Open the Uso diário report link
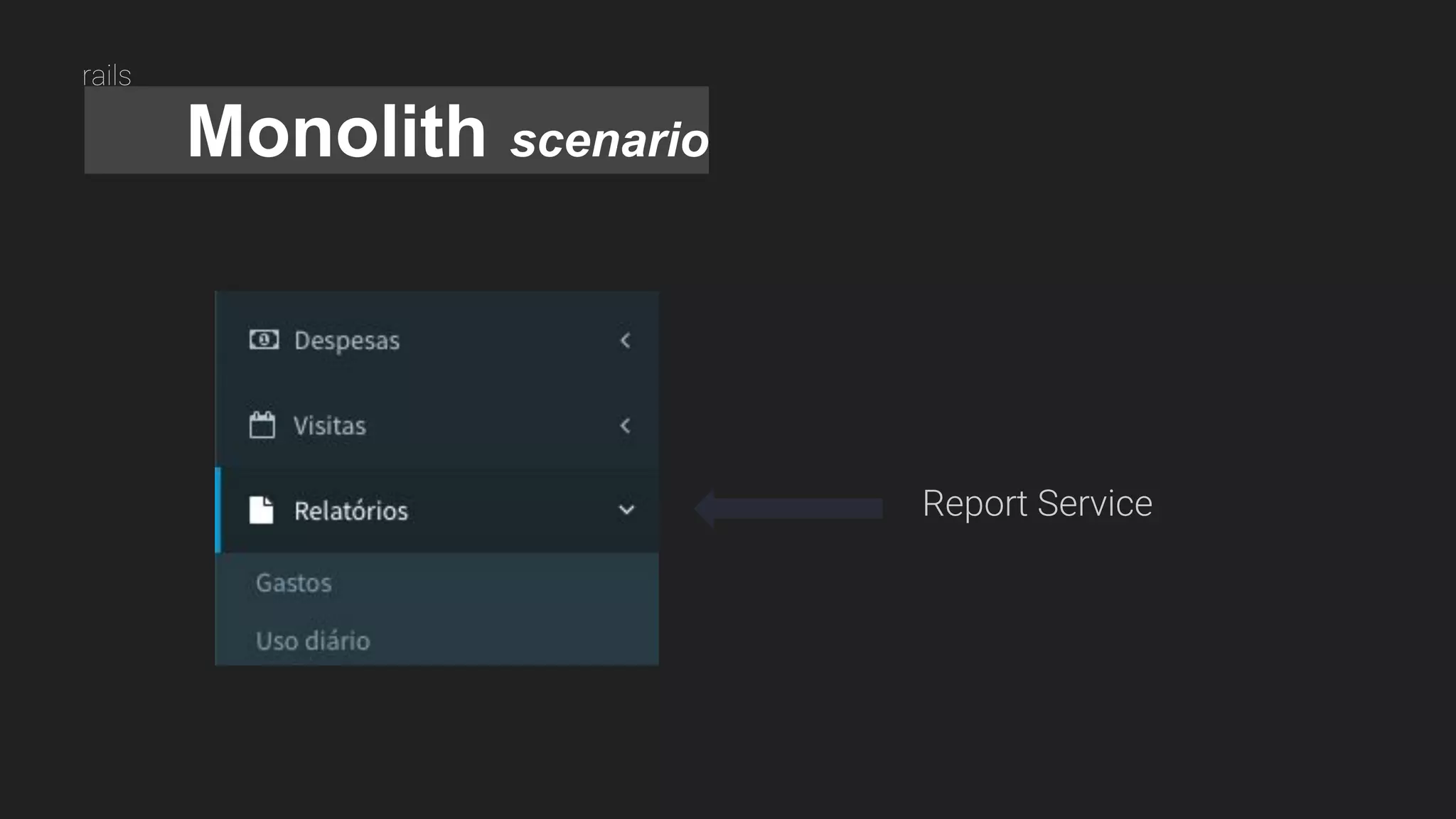The image size is (1456, 819). pyautogui.click(x=313, y=641)
